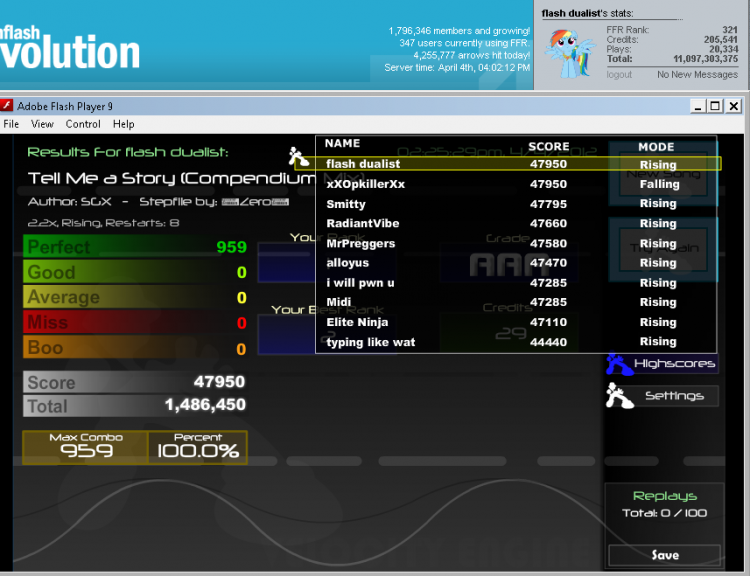Minimize the Adobe Flash Player window

tap(698, 106)
